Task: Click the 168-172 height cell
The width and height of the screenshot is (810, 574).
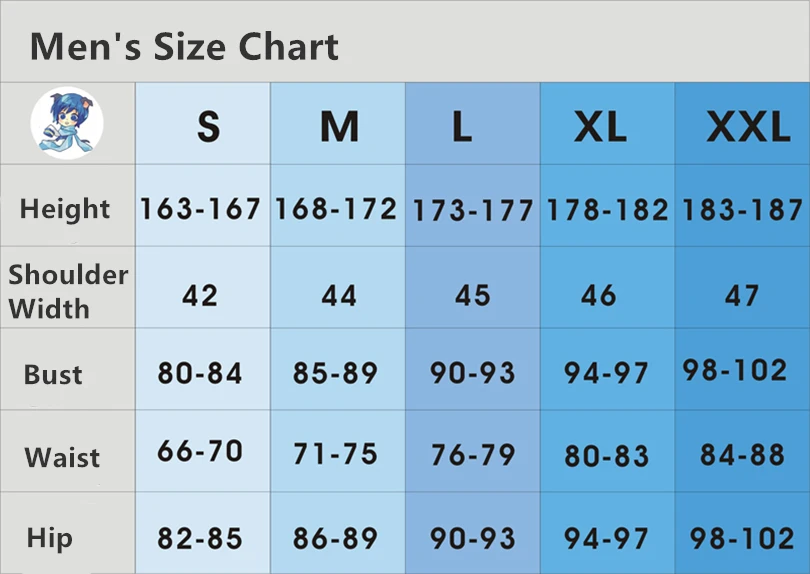Action: (x=336, y=209)
